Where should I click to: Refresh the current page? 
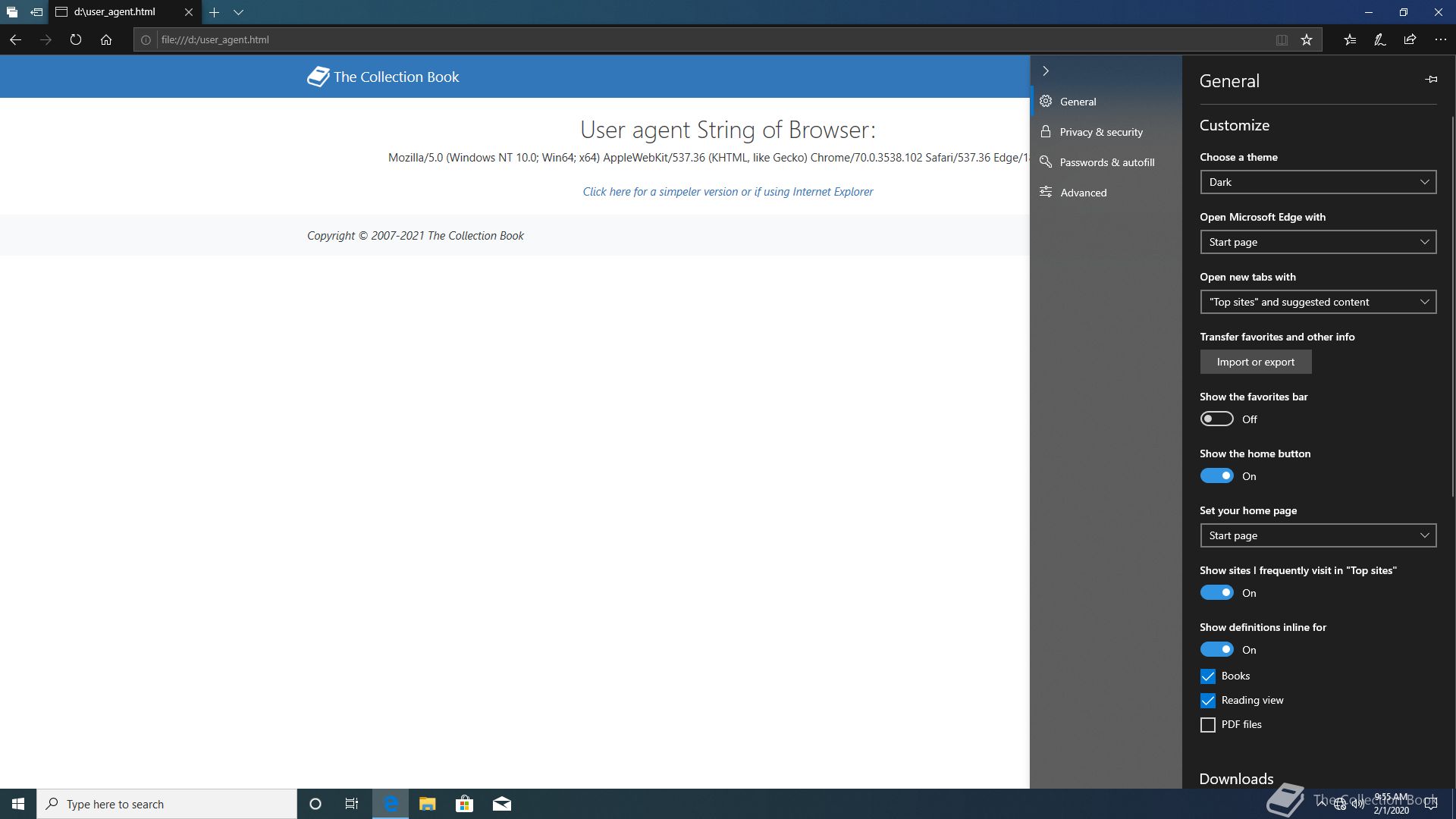tap(75, 39)
